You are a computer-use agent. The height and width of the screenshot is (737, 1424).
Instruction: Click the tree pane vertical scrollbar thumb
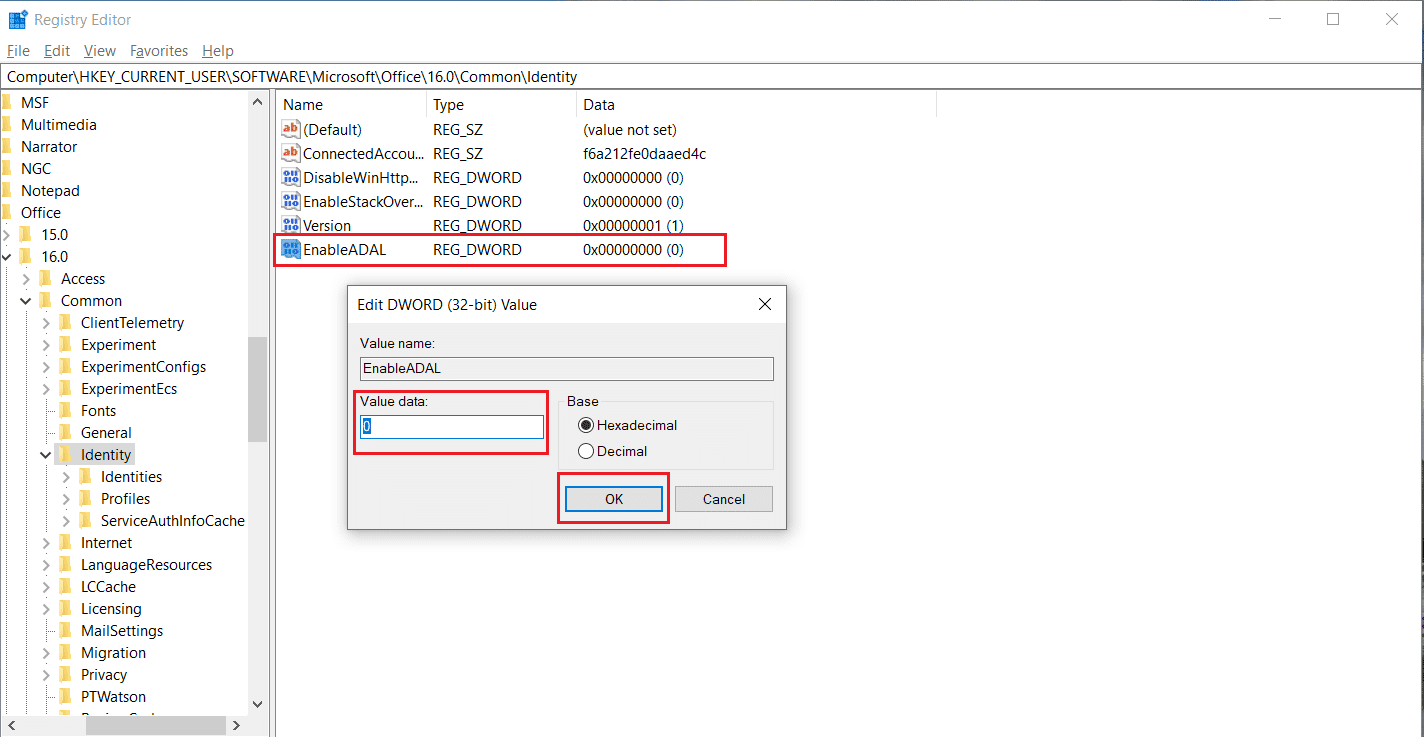257,389
